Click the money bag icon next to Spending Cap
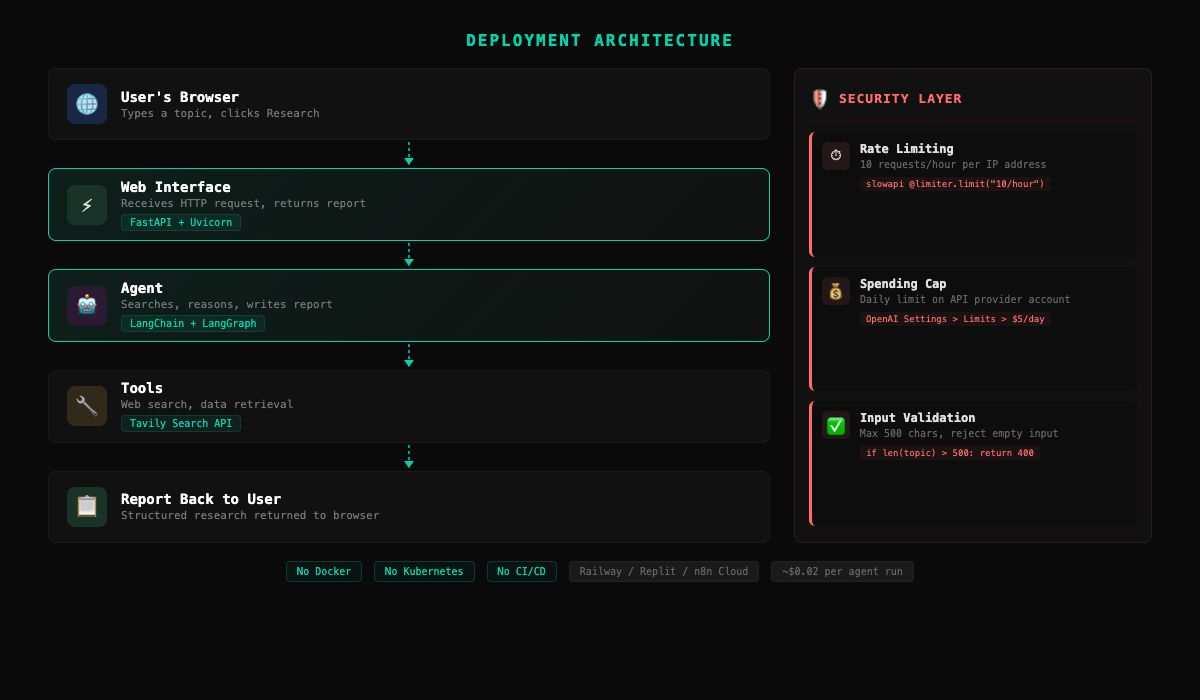 click(836, 291)
